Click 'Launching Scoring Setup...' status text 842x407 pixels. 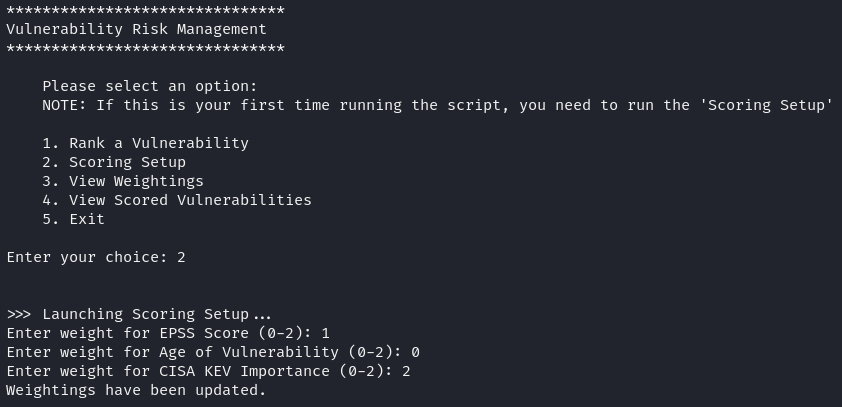pos(157,314)
